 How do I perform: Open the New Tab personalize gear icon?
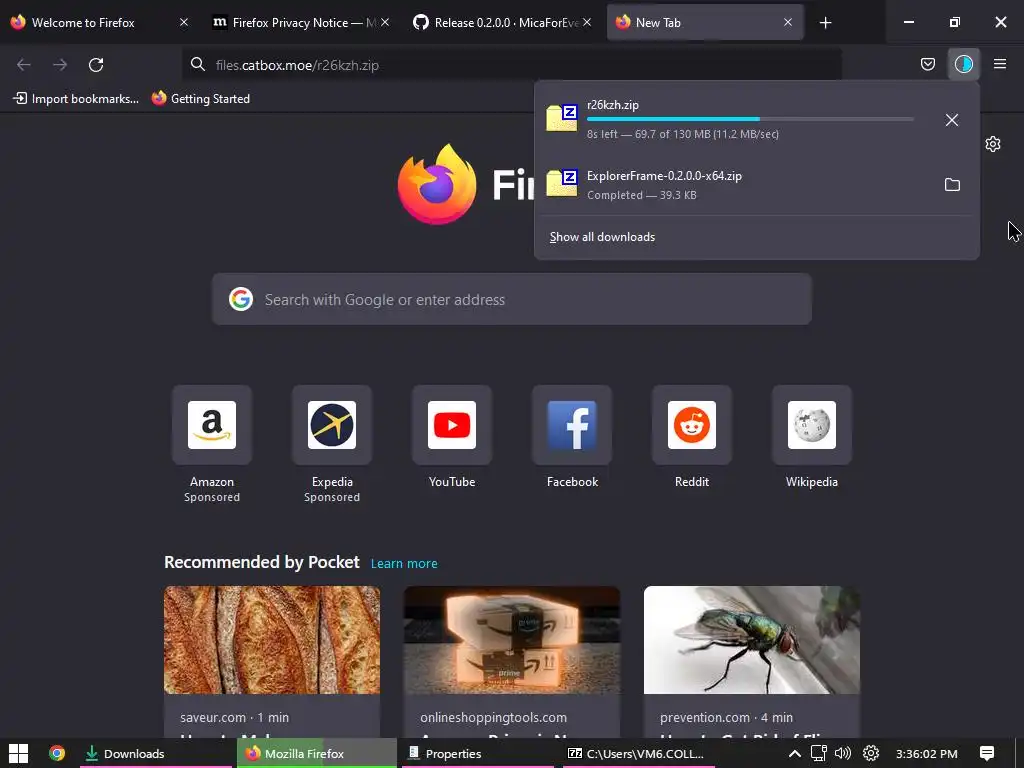click(x=993, y=144)
